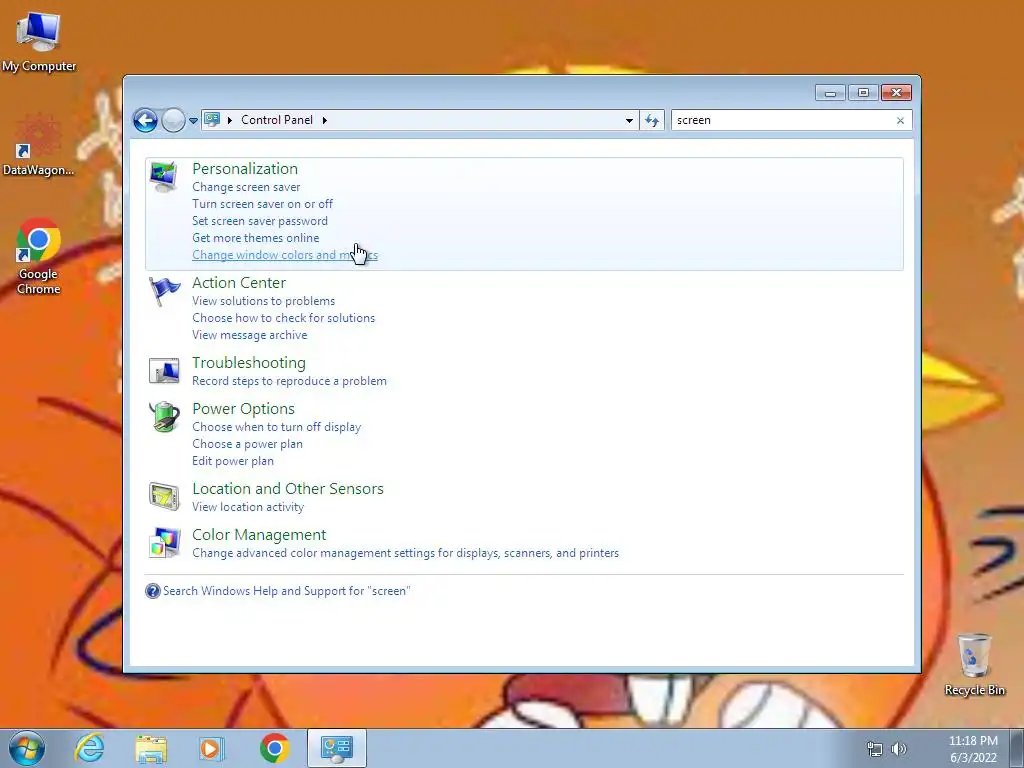Image resolution: width=1024 pixels, height=768 pixels.
Task: Open Location and Other Sensors heading
Action: coord(288,488)
